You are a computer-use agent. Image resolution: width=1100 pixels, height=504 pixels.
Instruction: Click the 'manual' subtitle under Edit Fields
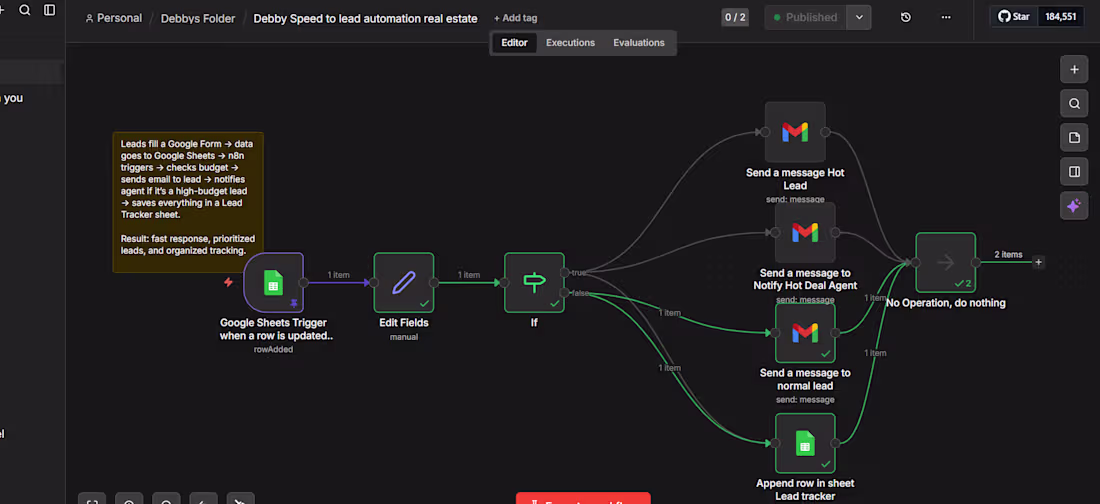403,337
